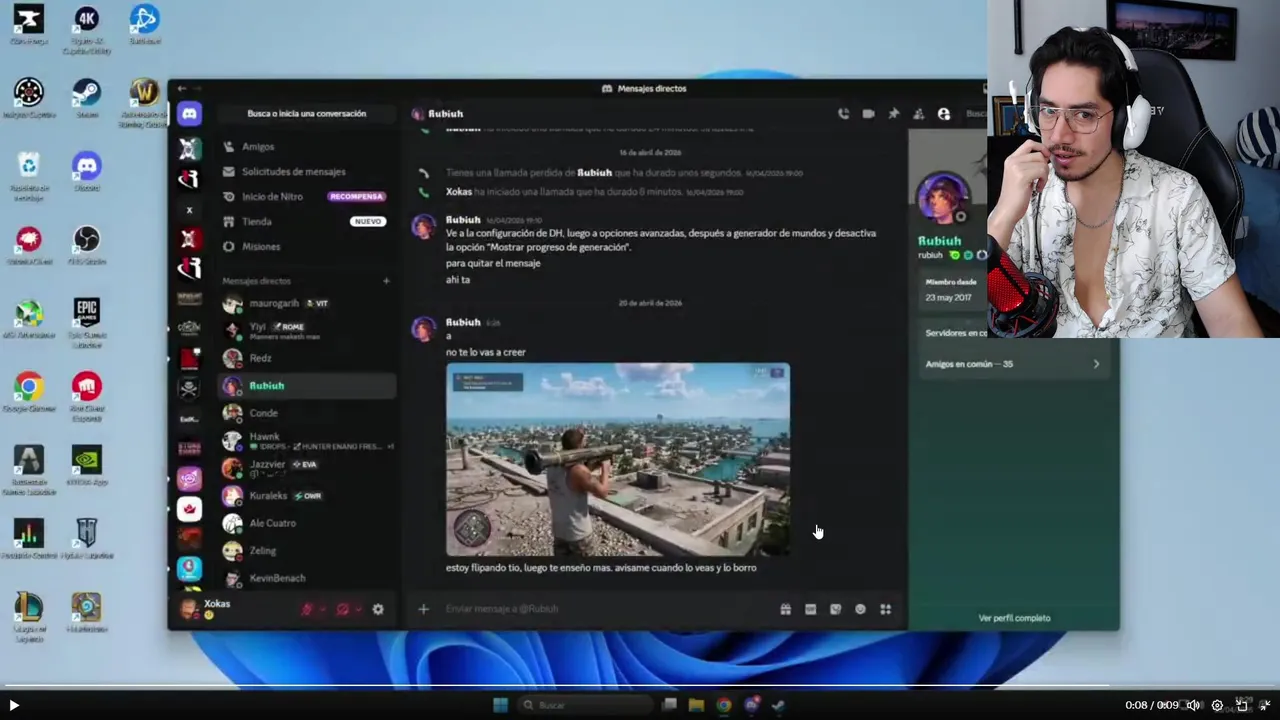Open the Epic Games Launcher desktop shortcut
The image size is (1280, 720).
click(87, 322)
